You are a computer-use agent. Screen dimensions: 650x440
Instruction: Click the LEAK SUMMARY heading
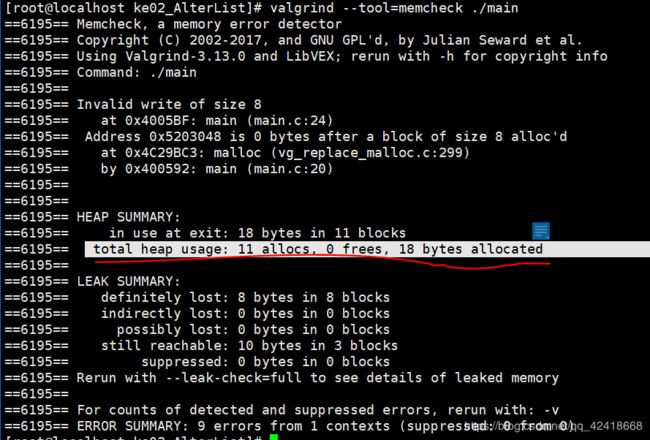(x=129, y=281)
